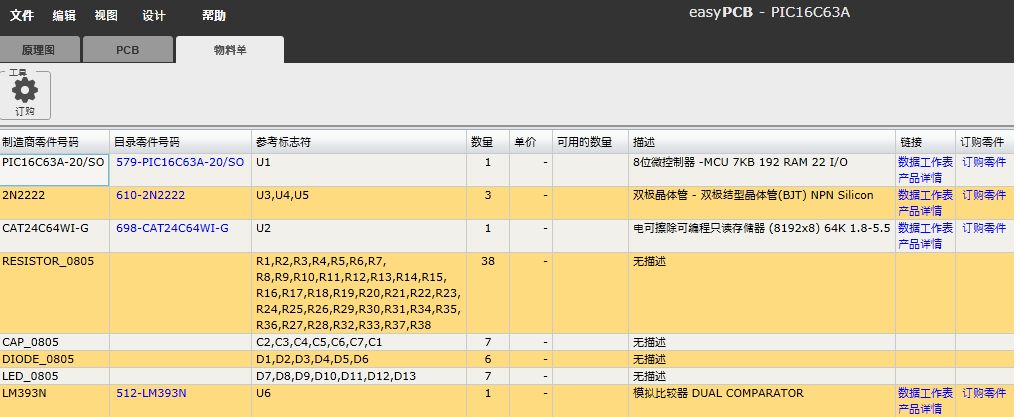The width and height of the screenshot is (1016, 417).
Task: Select the 2N2222 manufacturer part cell
Action: (x=54, y=203)
